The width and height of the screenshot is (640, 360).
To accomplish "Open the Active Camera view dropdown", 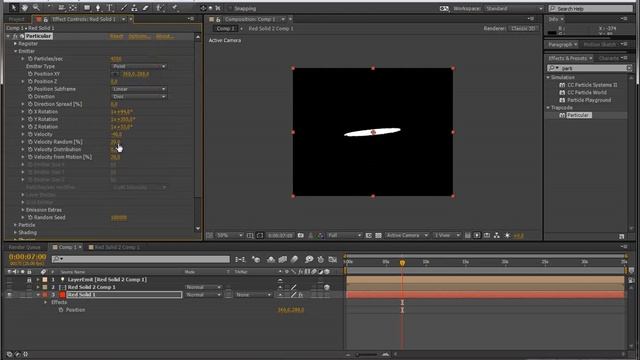I will click(x=407, y=236).
